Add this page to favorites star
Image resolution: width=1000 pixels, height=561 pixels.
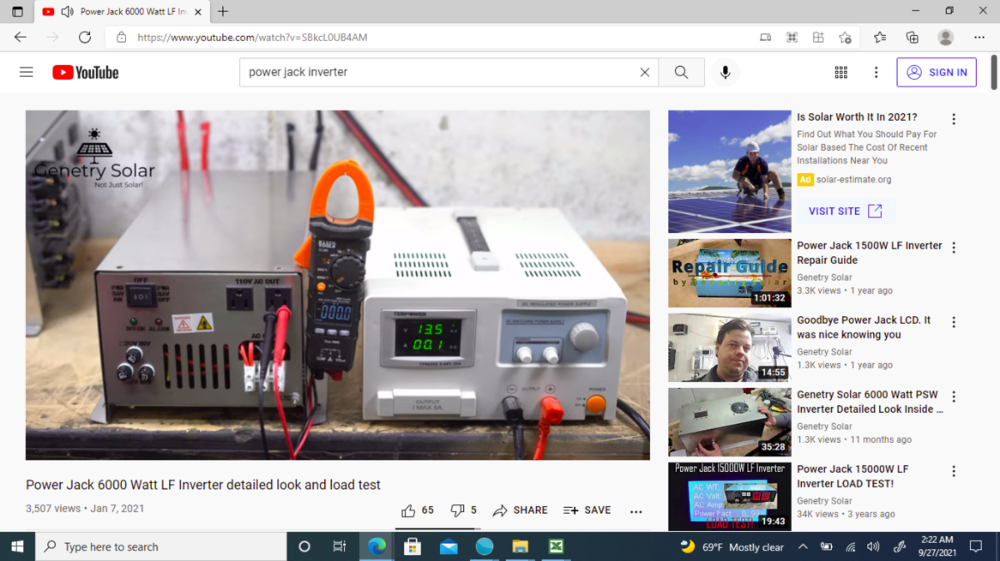point(845,38)
